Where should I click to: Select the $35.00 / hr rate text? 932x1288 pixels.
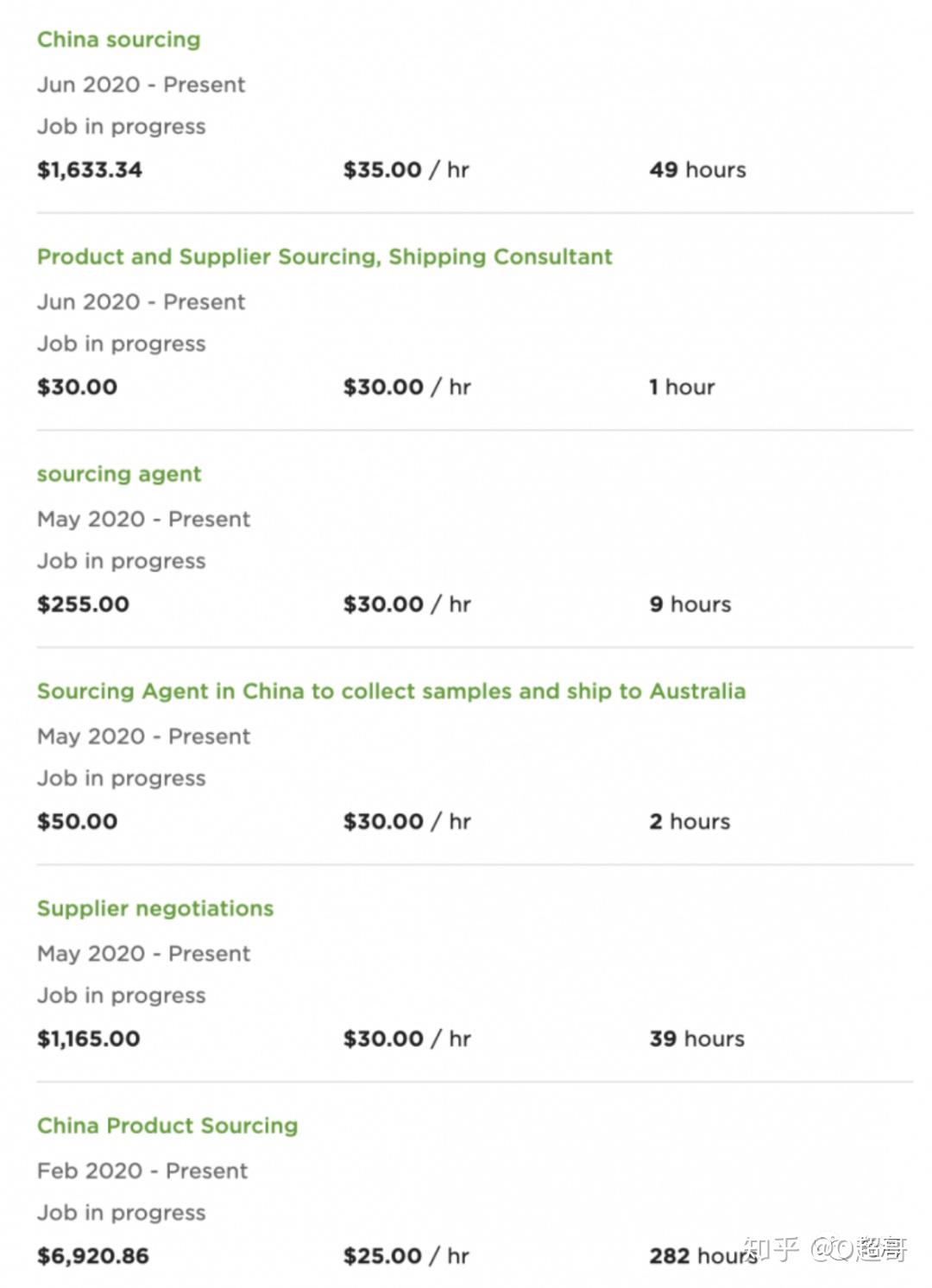(x=406, y=170)
